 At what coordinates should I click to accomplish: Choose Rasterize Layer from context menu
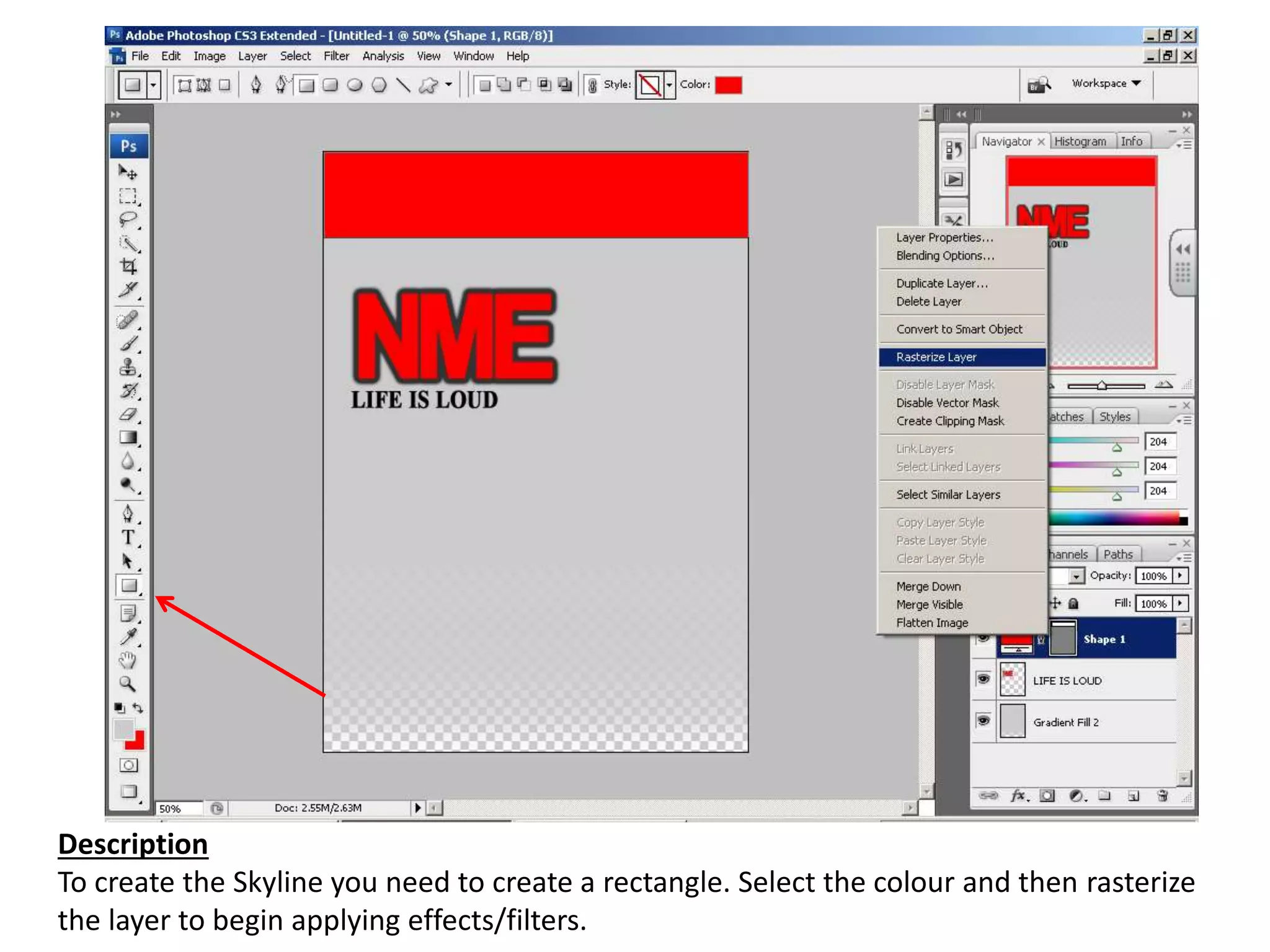962,357
